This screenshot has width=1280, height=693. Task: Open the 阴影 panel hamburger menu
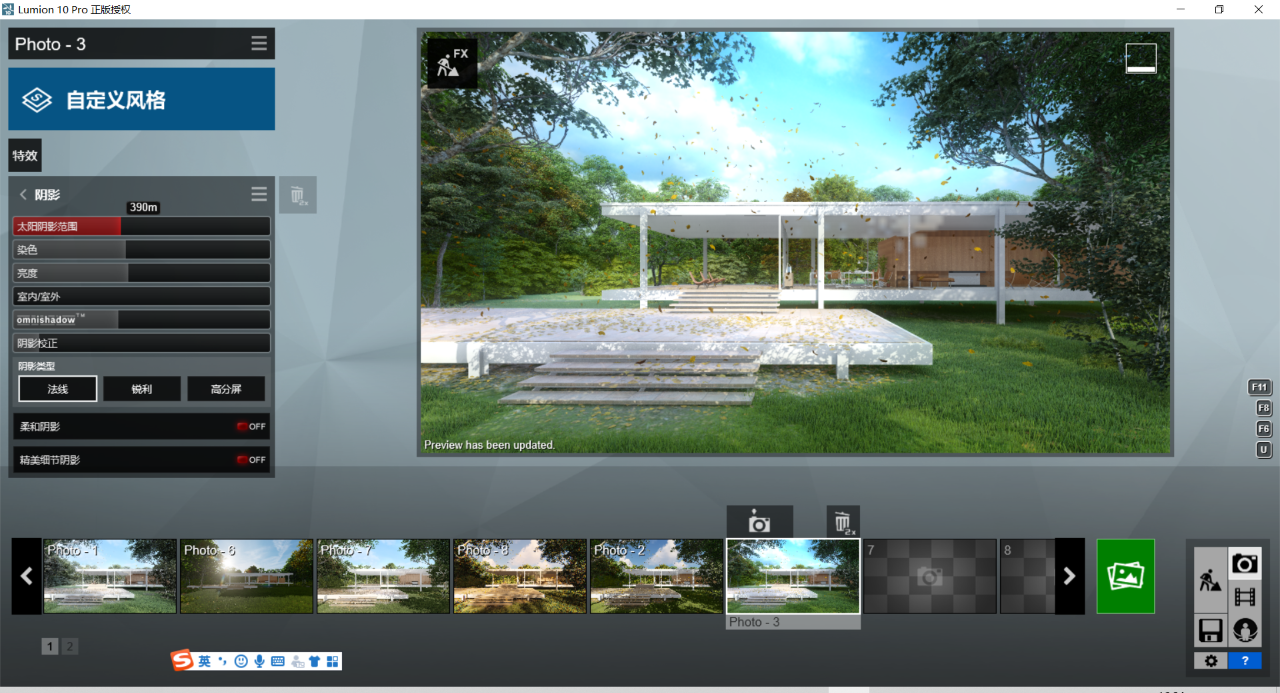pyautogui.click(x=259, y=194)
